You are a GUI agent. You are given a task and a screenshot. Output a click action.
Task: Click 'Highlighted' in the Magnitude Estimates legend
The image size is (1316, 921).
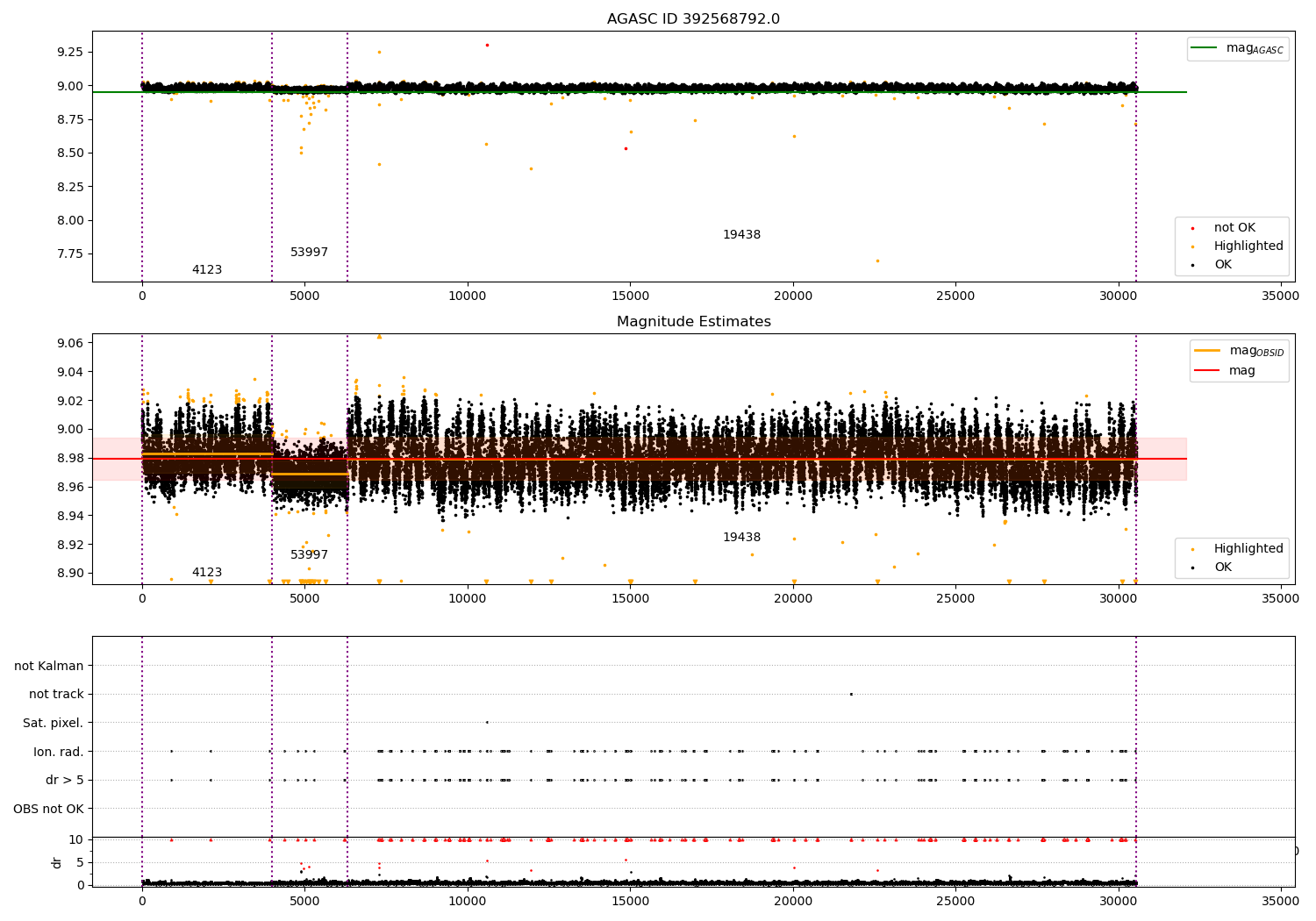[x=1238, y=549]
